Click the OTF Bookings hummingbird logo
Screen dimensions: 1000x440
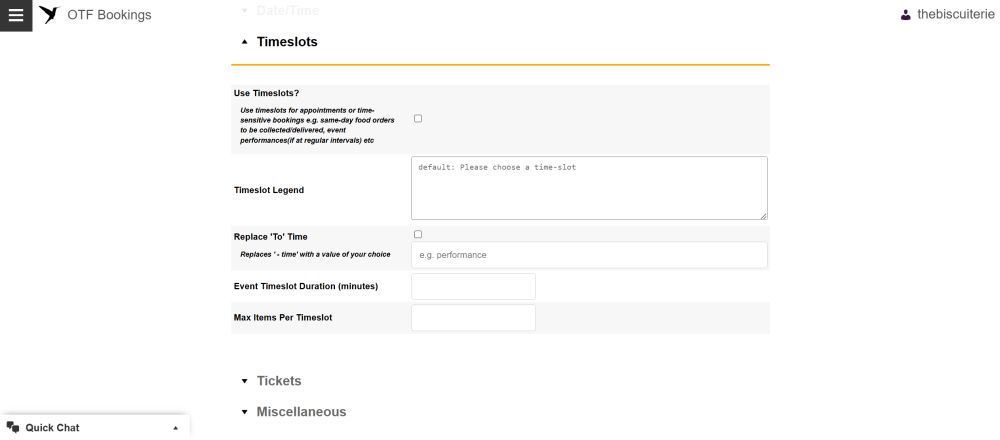[49, 15]
